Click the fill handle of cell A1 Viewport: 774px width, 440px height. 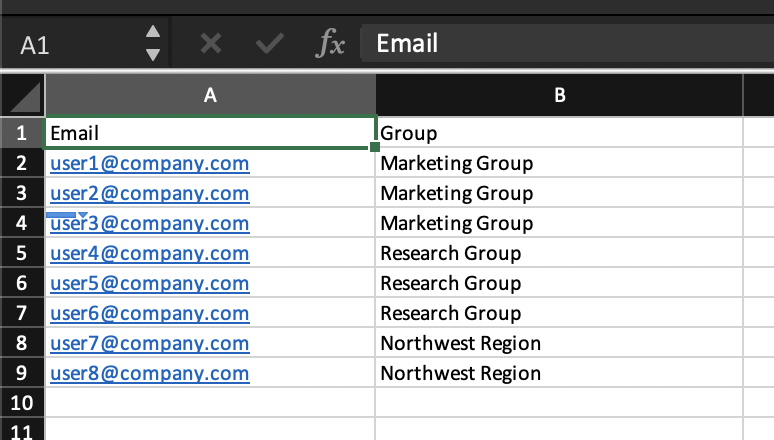[375, 147]
